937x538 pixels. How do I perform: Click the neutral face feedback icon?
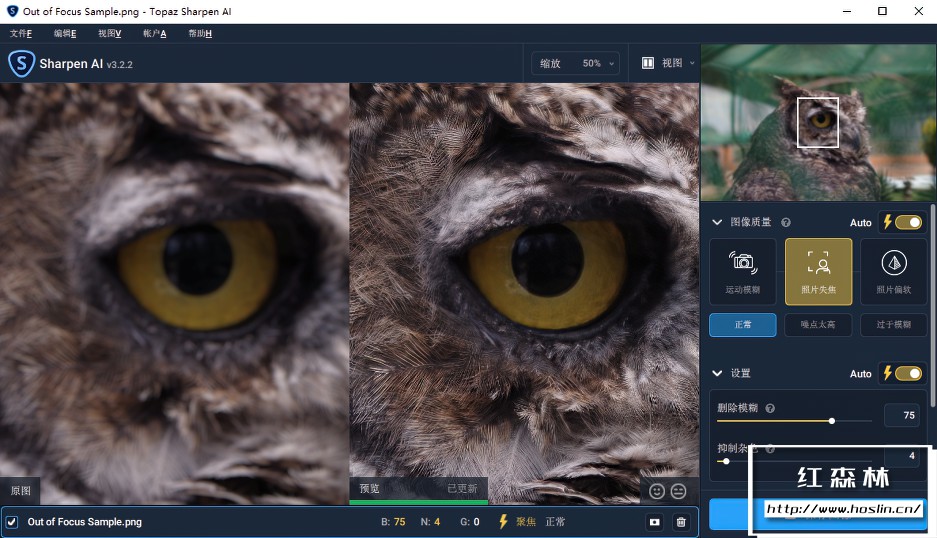click(x=679, y=491)
